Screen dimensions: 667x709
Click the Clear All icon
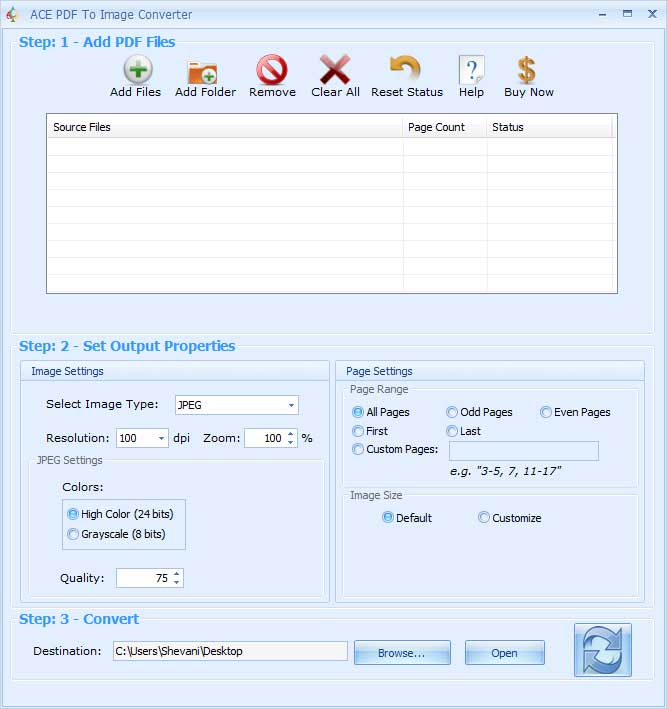(x=335, y=69)
